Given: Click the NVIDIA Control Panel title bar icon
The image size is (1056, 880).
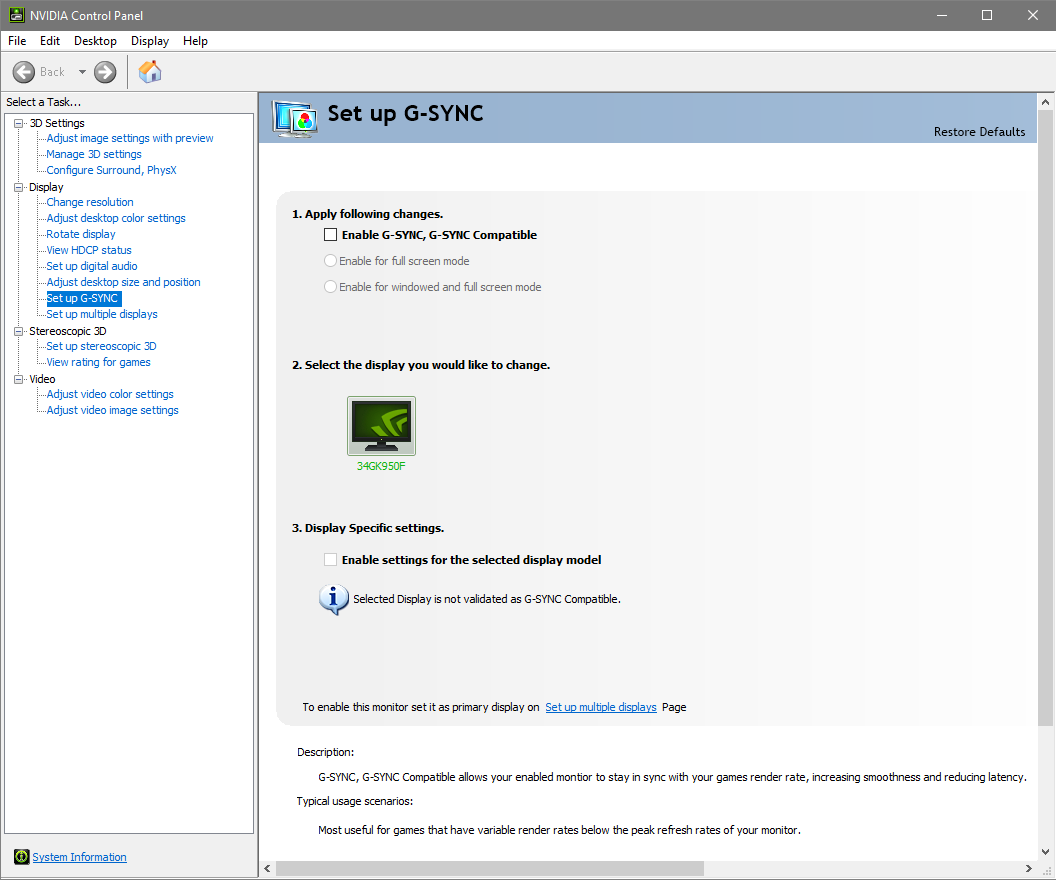Looking at the screenshot, I should tap(16, 15).
